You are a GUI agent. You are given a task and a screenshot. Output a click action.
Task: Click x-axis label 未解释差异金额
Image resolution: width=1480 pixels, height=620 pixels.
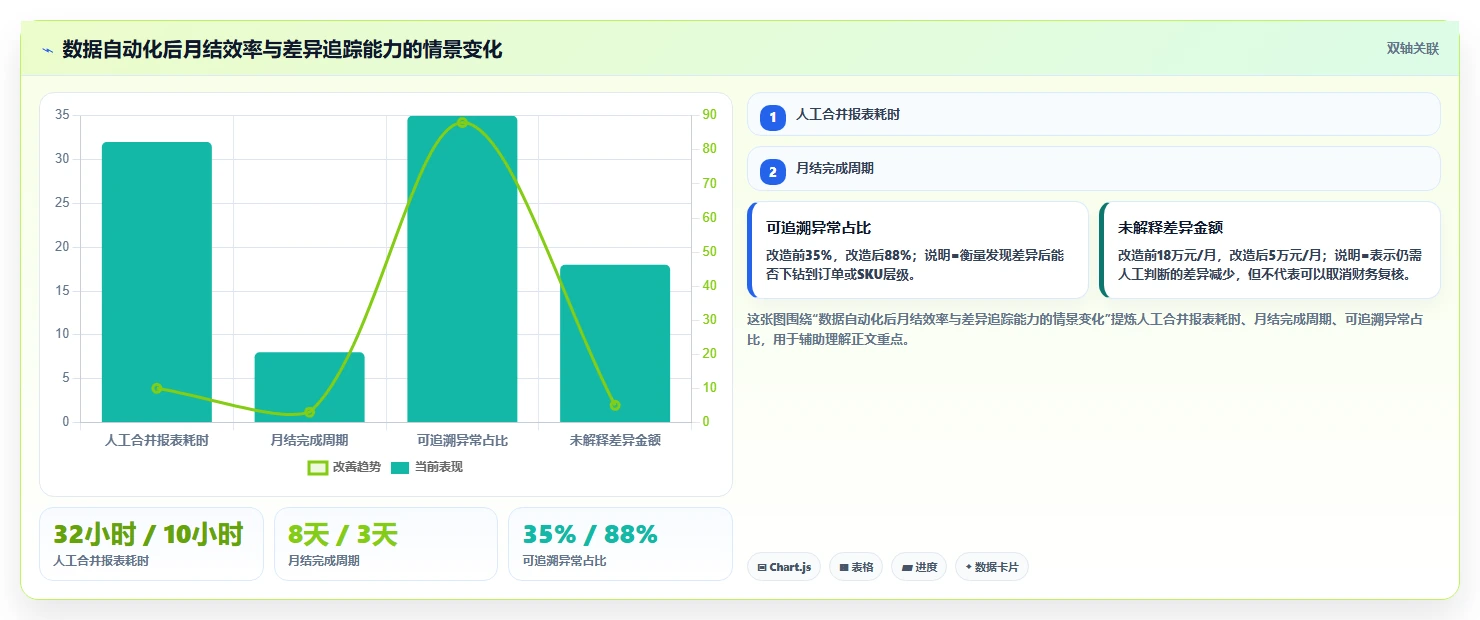(x=615, y=440)
